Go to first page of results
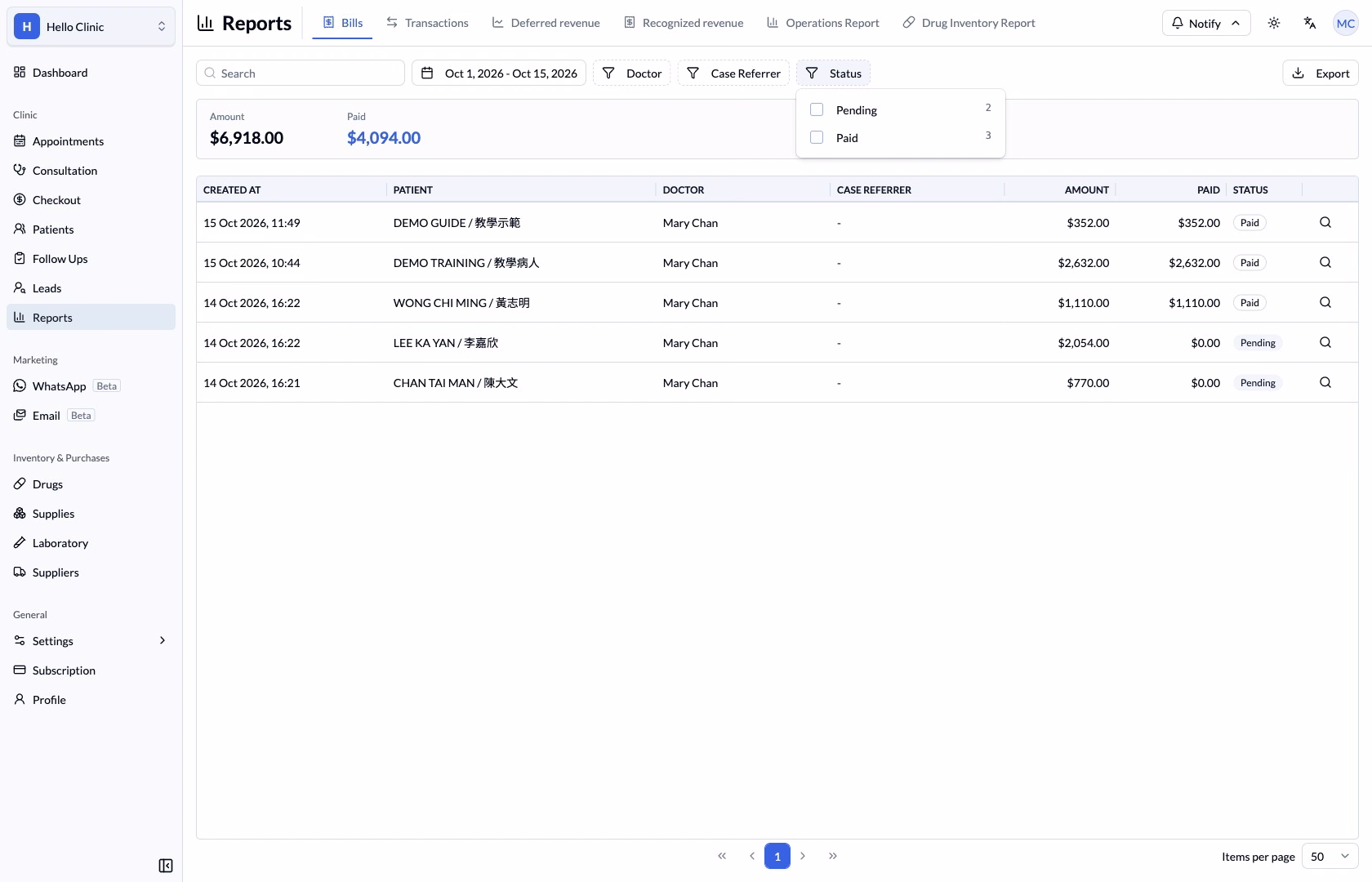Viewport: 1372px width, 882px height. [722, 856]
